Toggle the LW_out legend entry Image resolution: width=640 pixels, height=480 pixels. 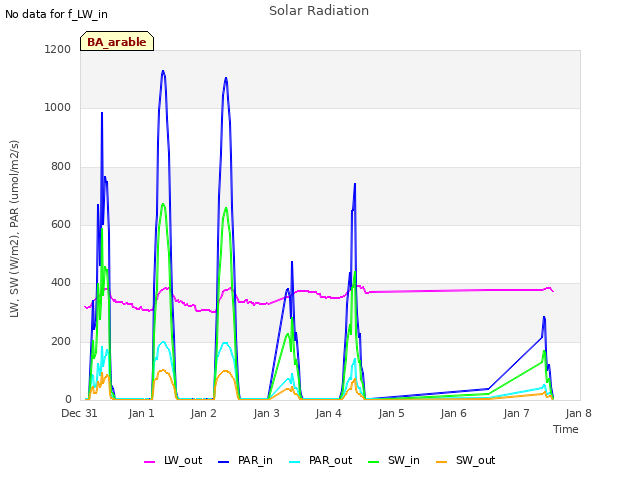(x=173, y=460)
